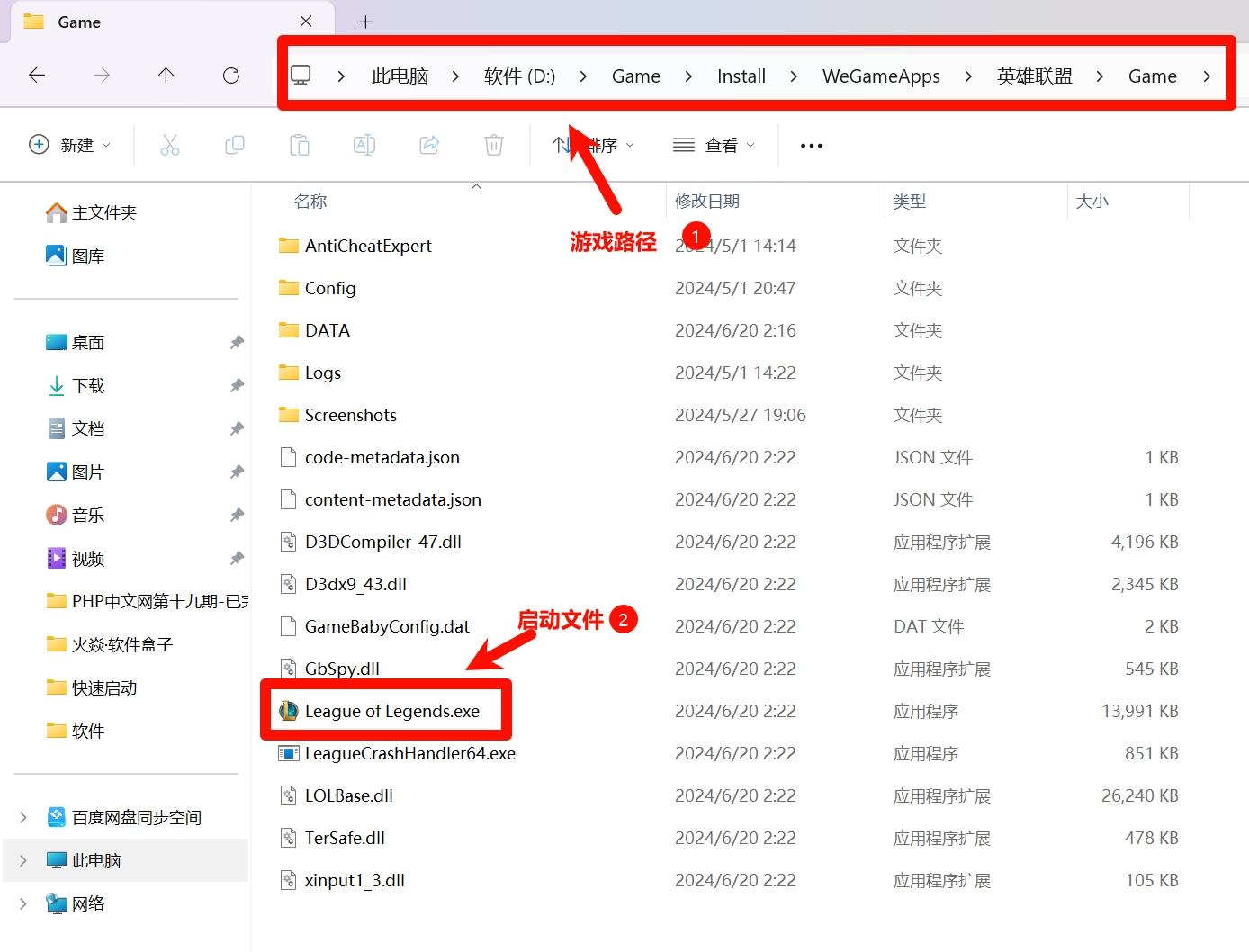Navigate back with the left arrow
The width and height of the screenshot is (1249, 952).
37,76
